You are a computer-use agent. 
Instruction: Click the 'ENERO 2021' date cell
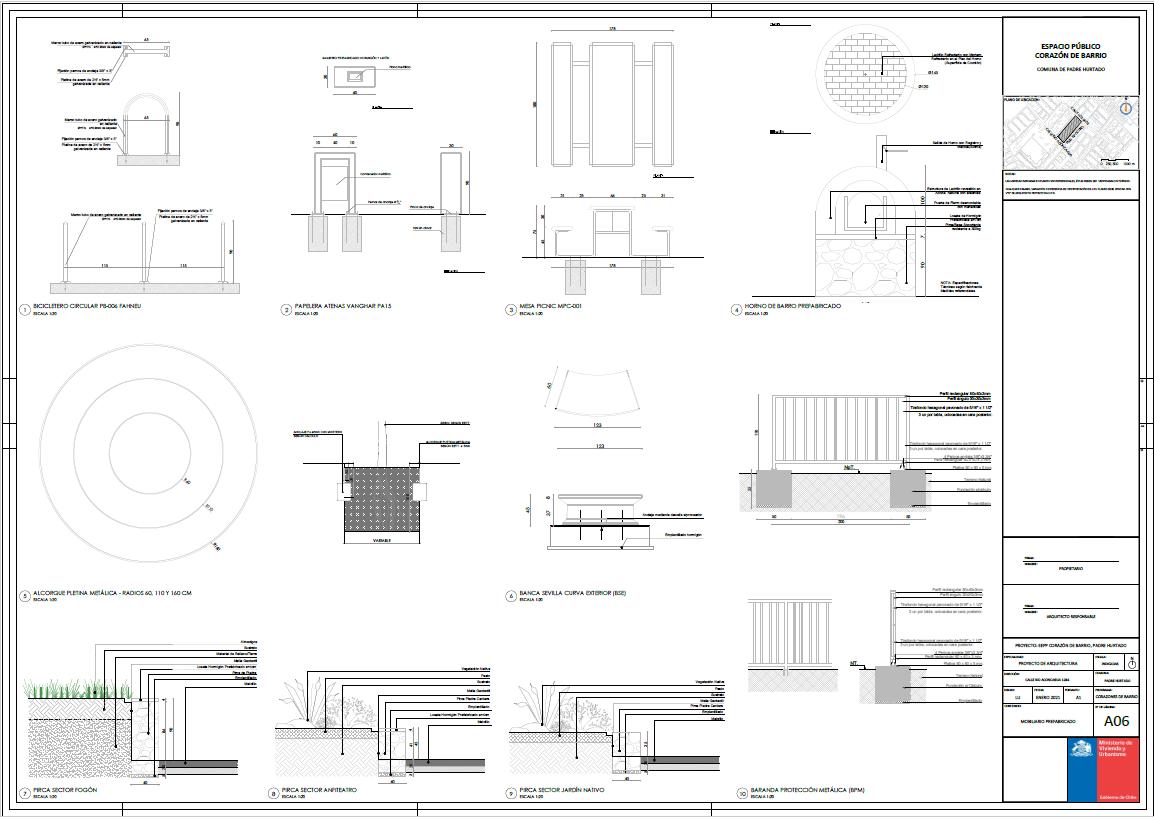coord(1048,697)
